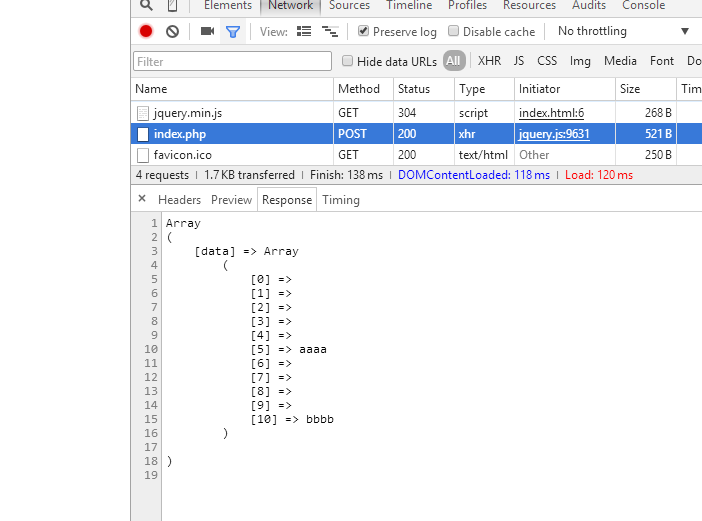This screenshot has height=521, width=702.
Task: Sort requests by the Initiator column header
Action: pyautogui.click(x=565, y=89)
